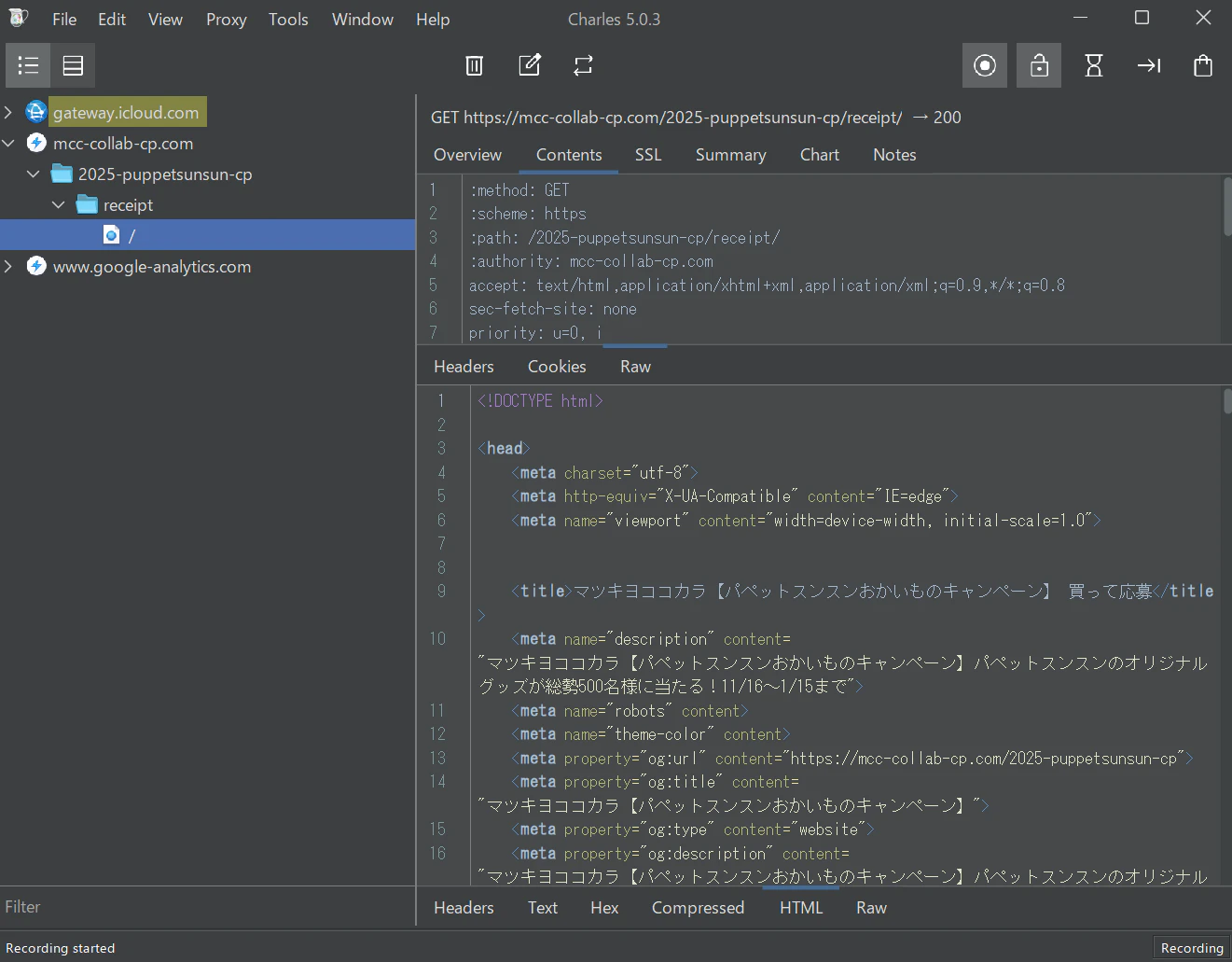Image resolution: width=1232 pixels, height=962 pixels.
Task: Click the Repeat request icon
Action: (583, 65)
